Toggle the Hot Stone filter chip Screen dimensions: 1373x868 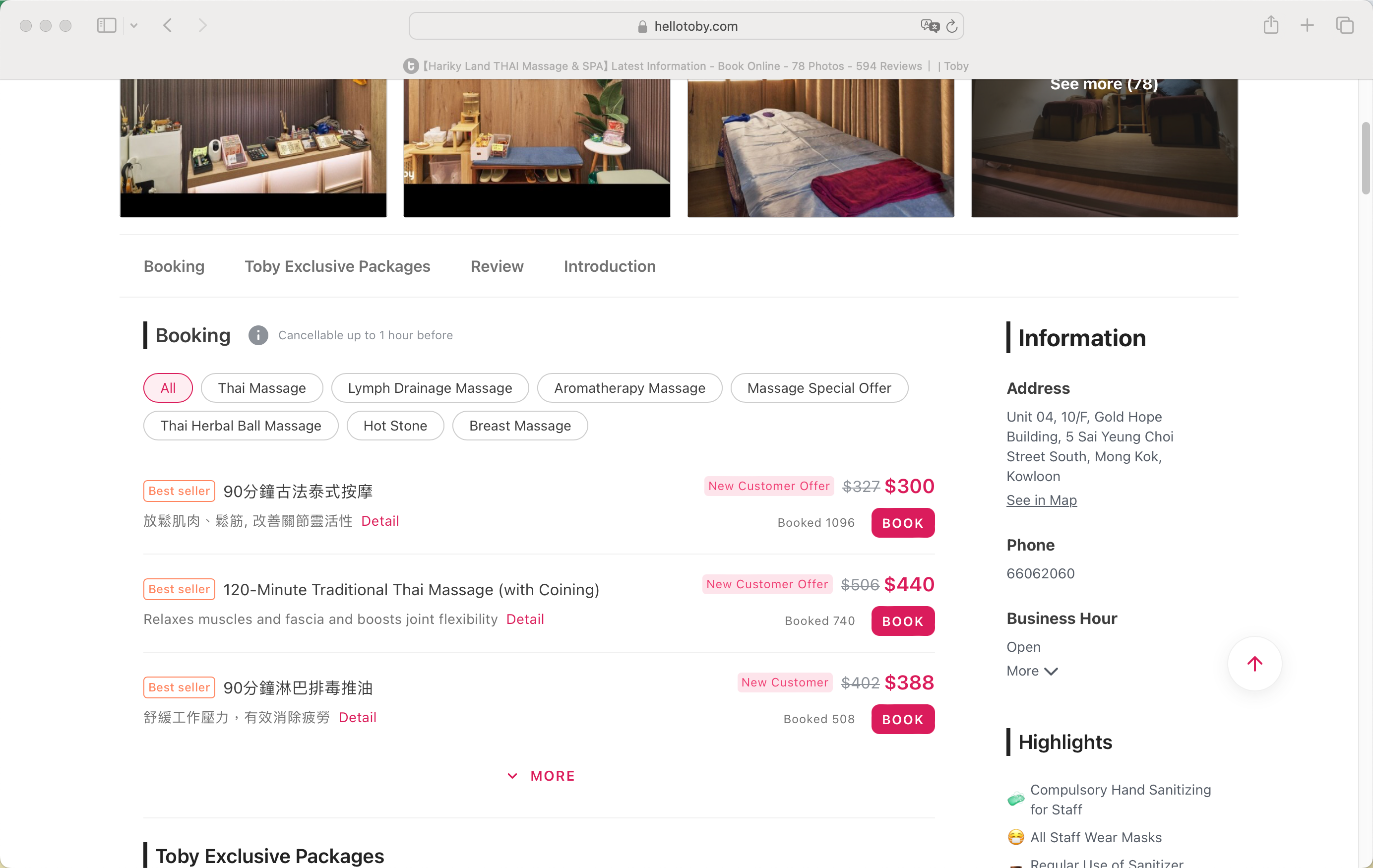[395, 426]
